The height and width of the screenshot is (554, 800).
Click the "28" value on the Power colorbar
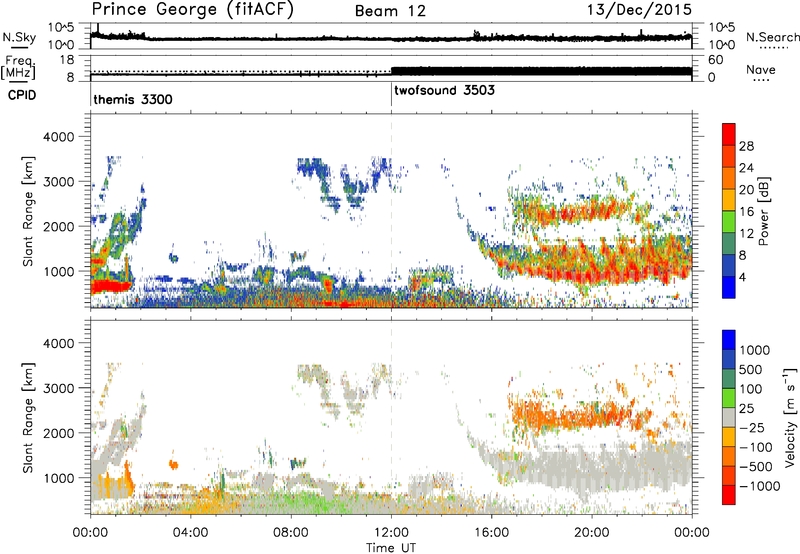click(x=746, y=146)
